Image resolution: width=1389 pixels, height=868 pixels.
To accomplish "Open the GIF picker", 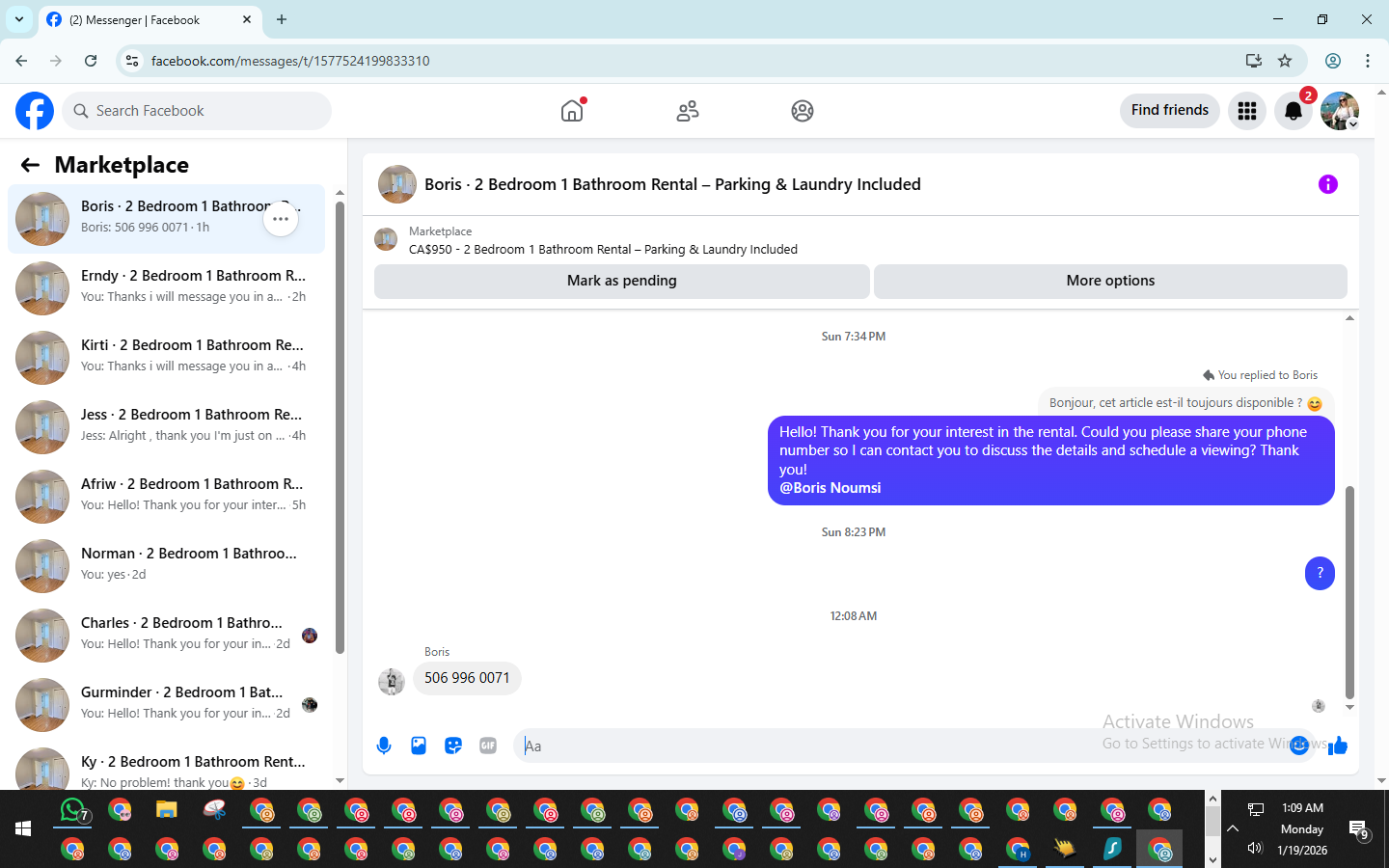I will click(488, 746).
